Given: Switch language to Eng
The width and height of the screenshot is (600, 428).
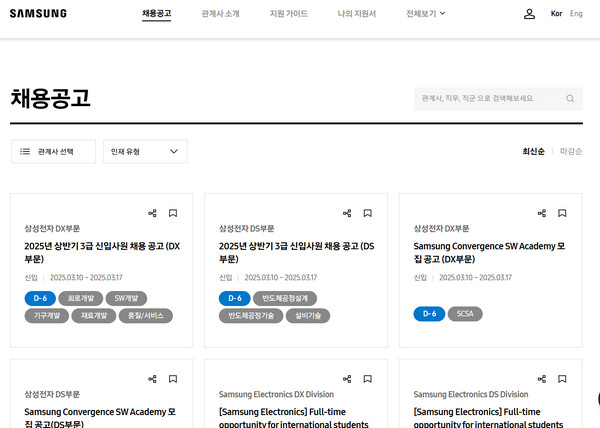Looking at the screenshot, I should click(x=576, y=14).
